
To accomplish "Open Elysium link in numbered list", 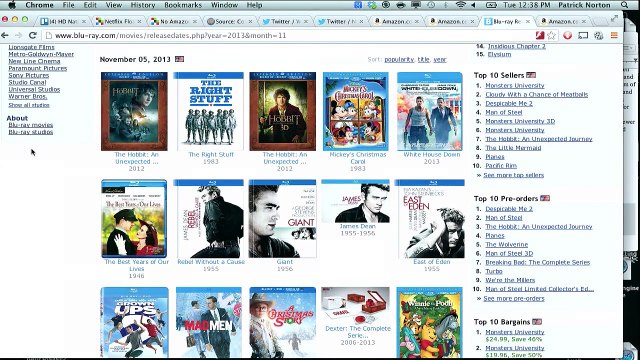I will (499, 54).
